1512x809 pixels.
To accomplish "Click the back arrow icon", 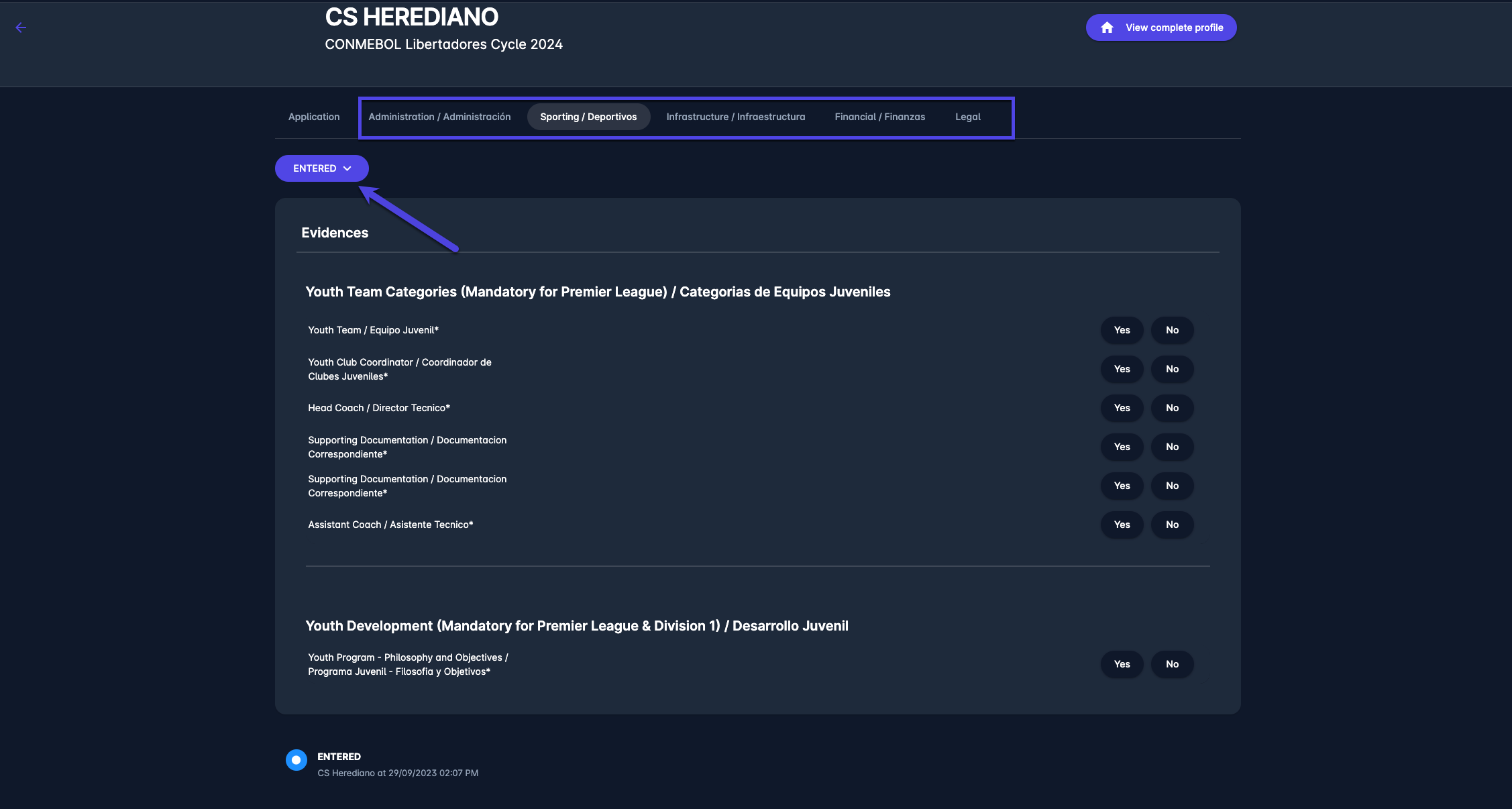I will [21, 28].
